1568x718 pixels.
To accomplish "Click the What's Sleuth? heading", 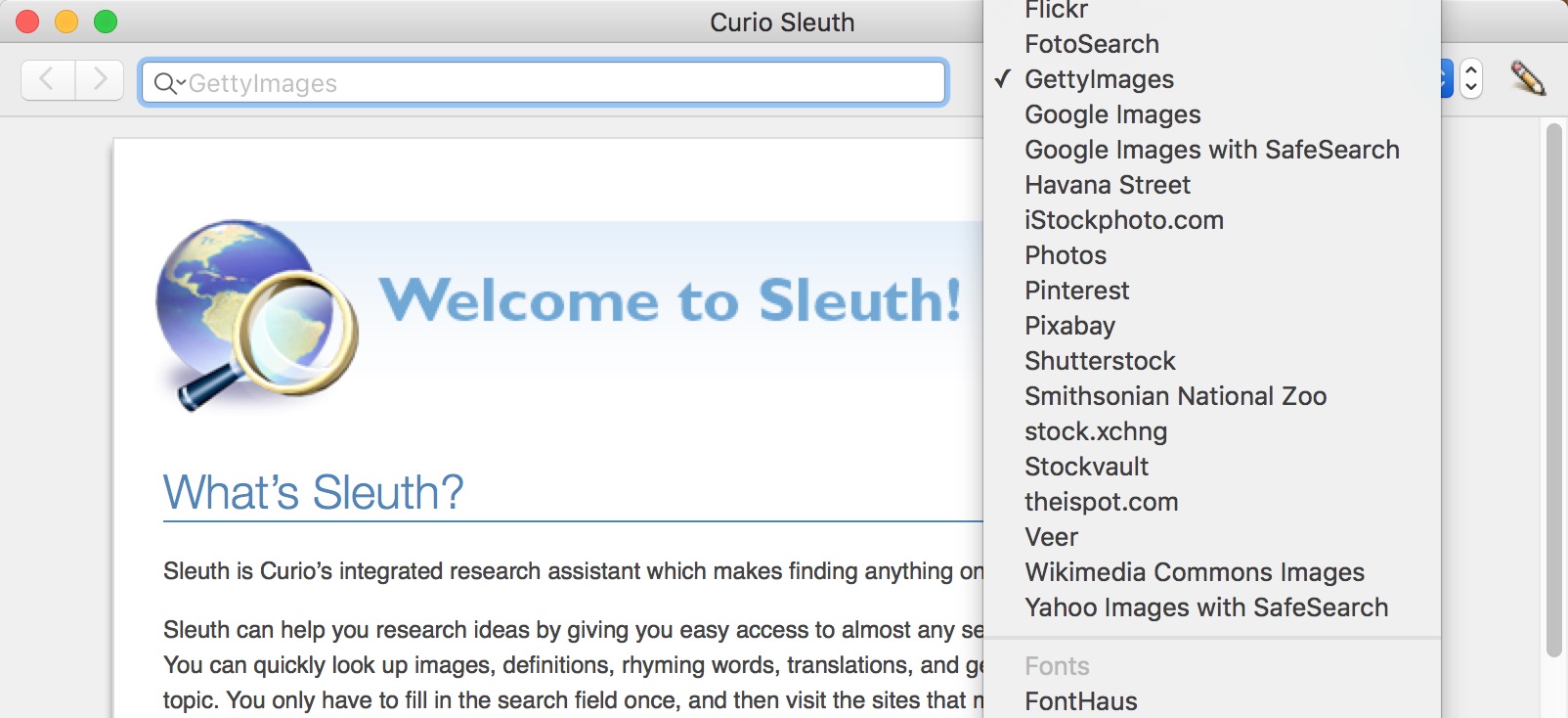I will tap(313, 492).
